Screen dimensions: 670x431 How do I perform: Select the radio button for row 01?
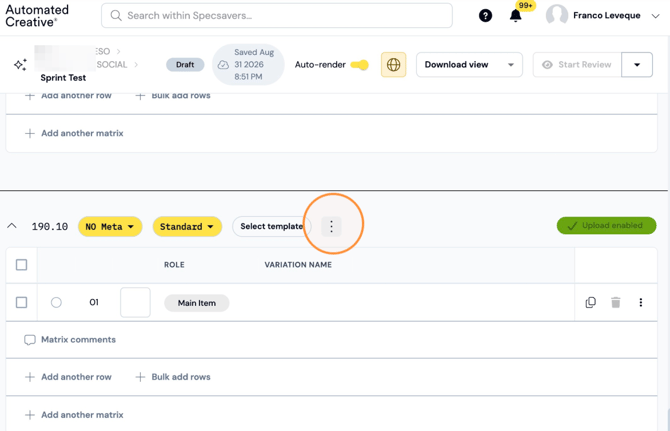tap(56, 302)
